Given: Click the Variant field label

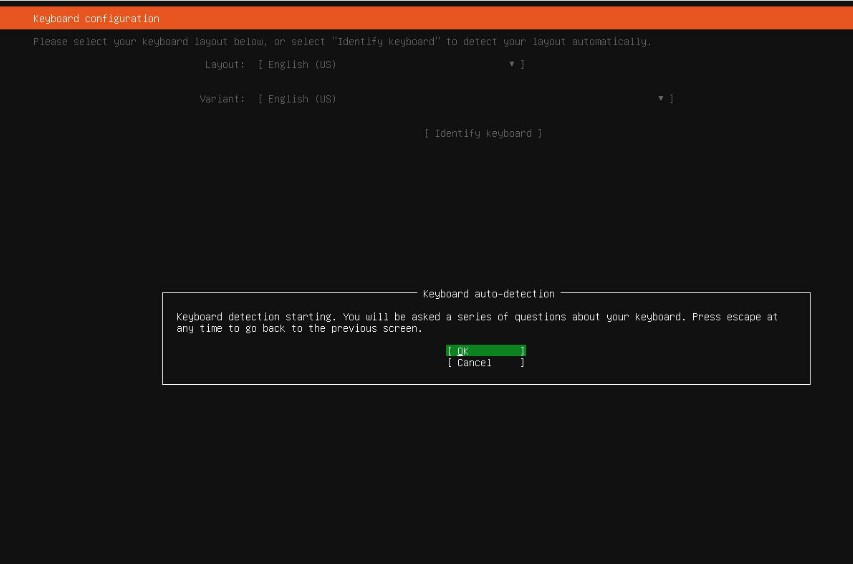Looking at the screenshot, I should click(x=222, y=99).
